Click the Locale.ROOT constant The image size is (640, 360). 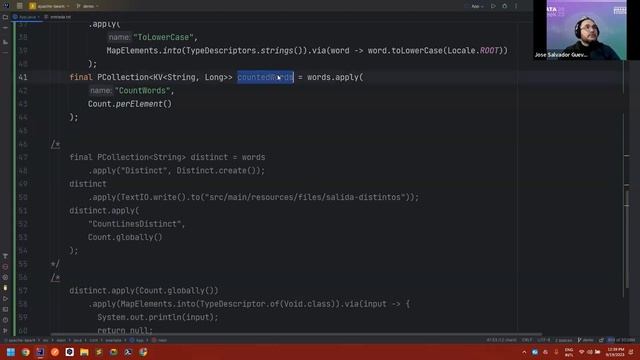[x=473, y=51]
